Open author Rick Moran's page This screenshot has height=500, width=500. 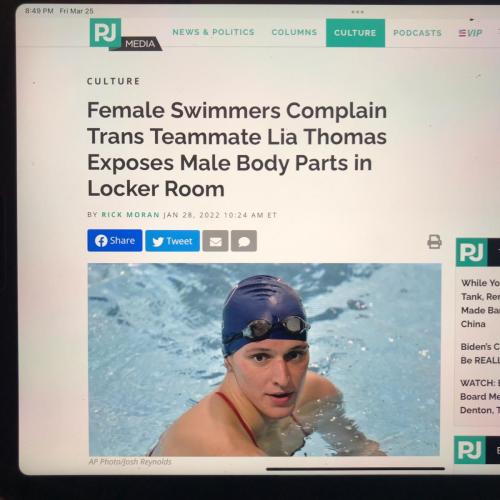[x=131, y=215]
